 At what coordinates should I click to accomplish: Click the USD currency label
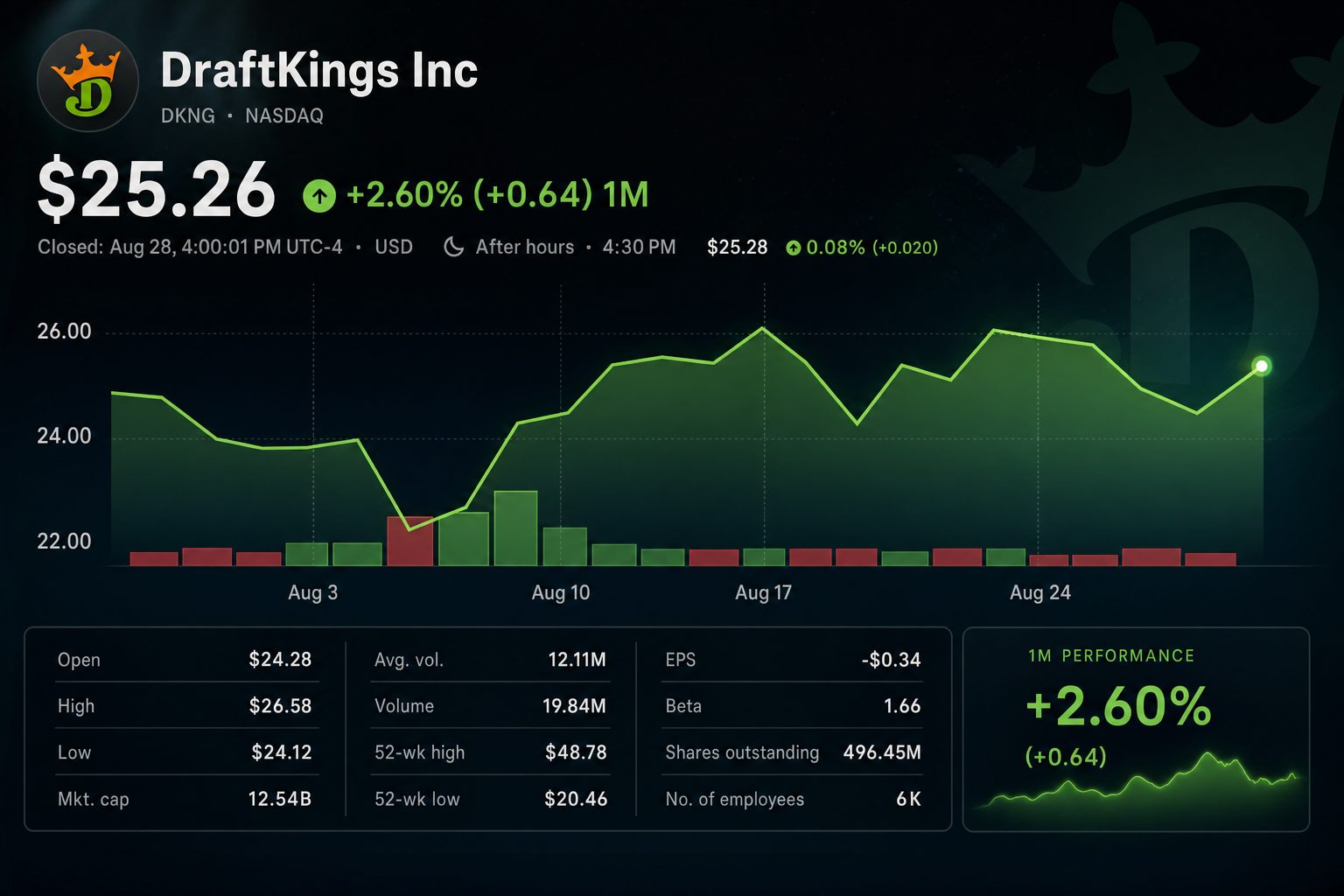[394, 247]
